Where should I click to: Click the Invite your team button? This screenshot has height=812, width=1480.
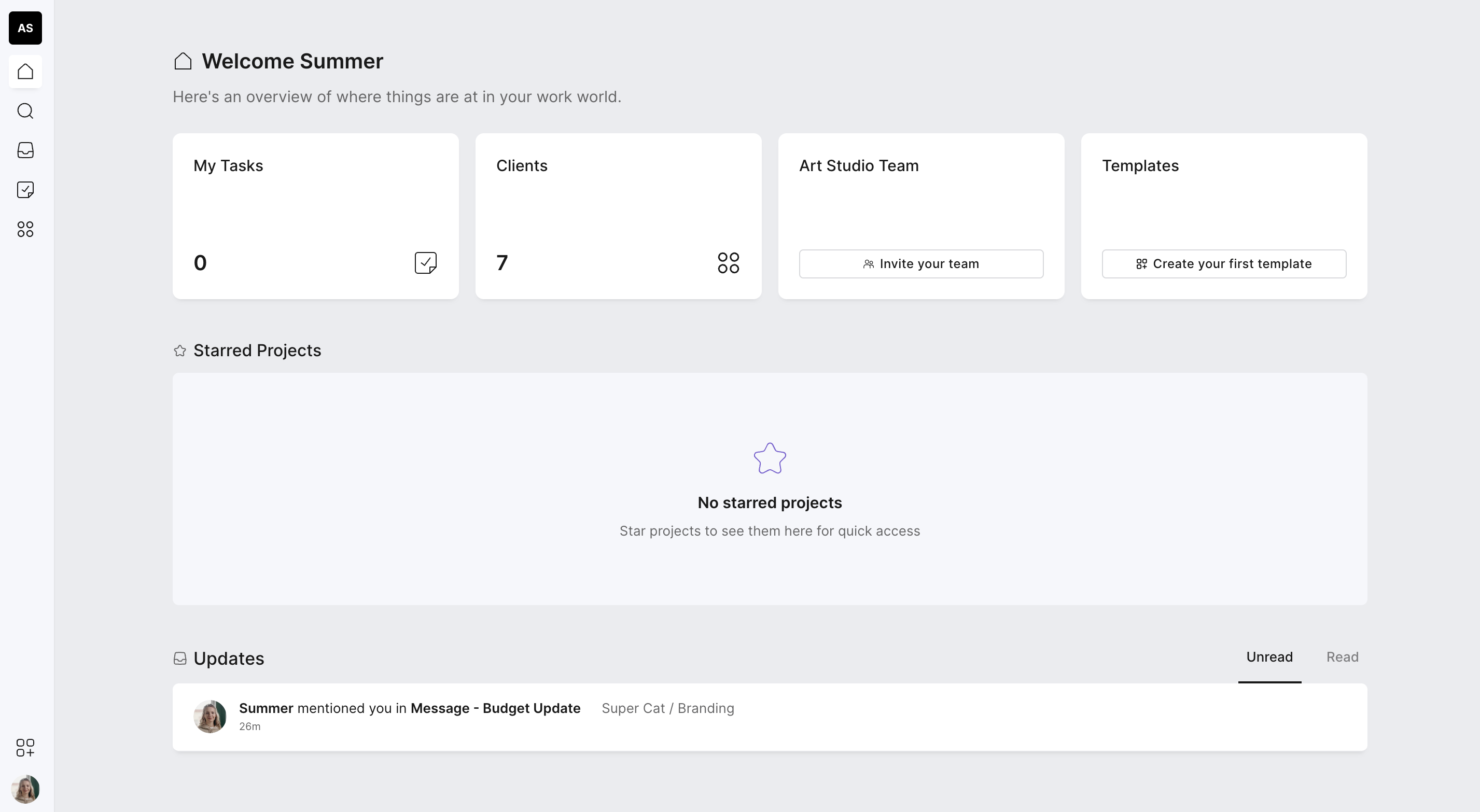(x=920, y=264)
